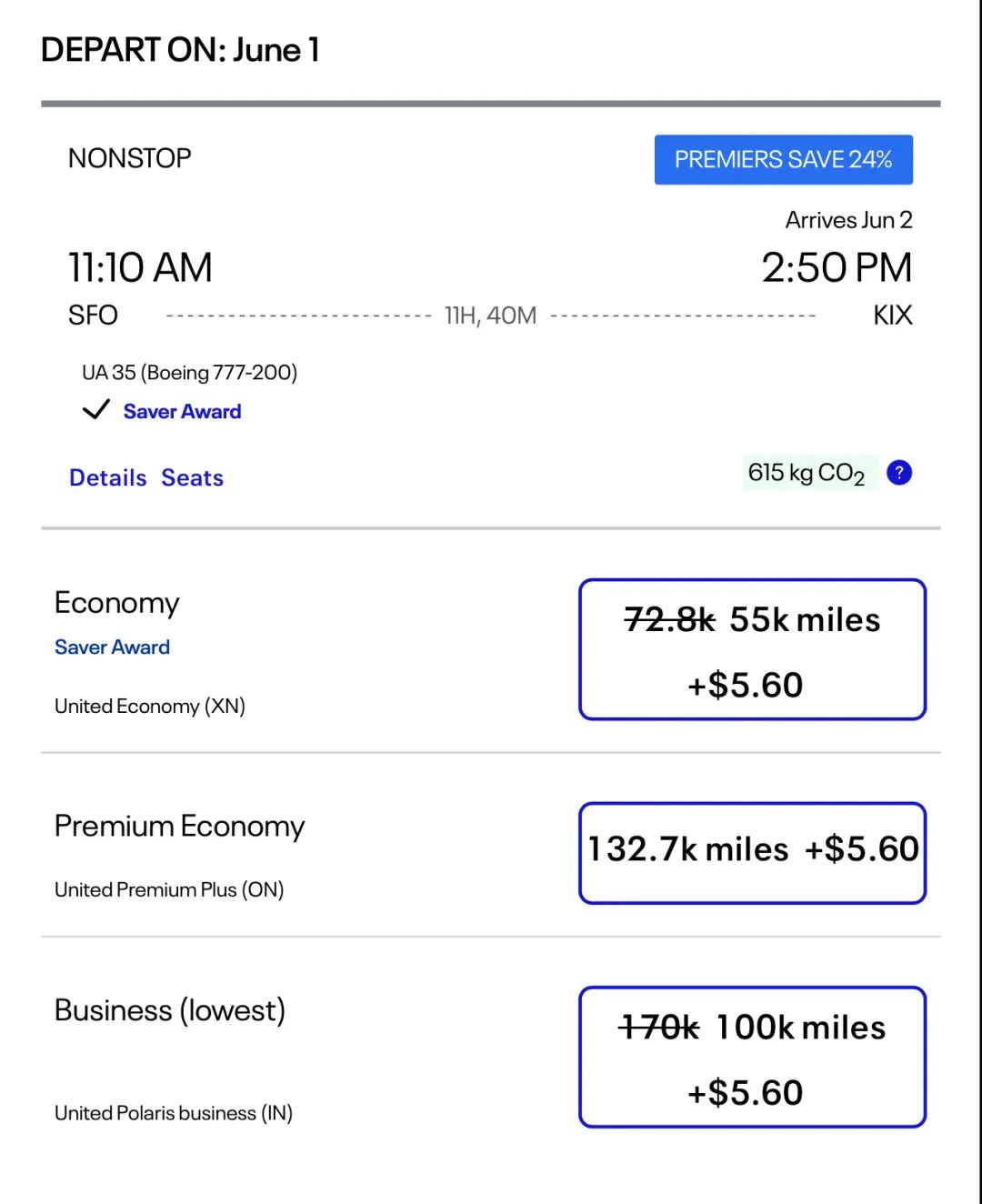
Task: Click the UA 35 Boeing 777-200 text
Action: [189, 372]
